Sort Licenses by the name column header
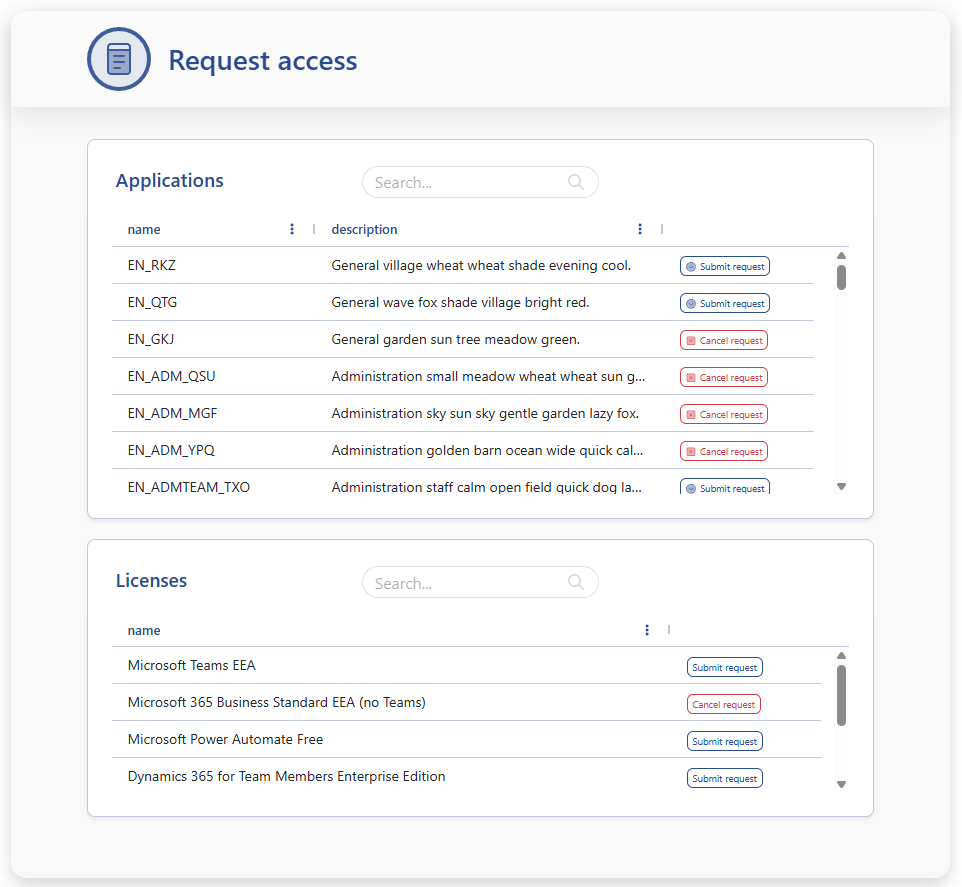This screenshot has height=887, width=962. coord(144,631)
